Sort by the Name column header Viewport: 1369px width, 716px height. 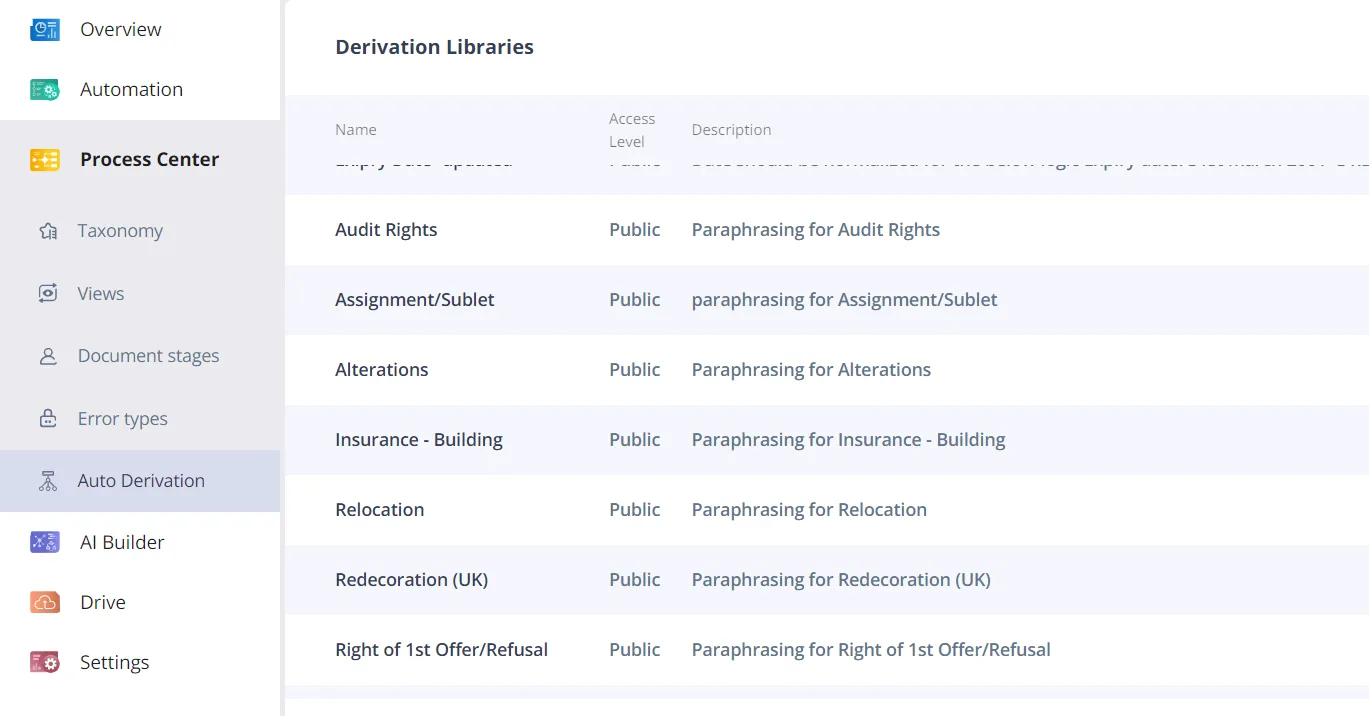point(356,130)
